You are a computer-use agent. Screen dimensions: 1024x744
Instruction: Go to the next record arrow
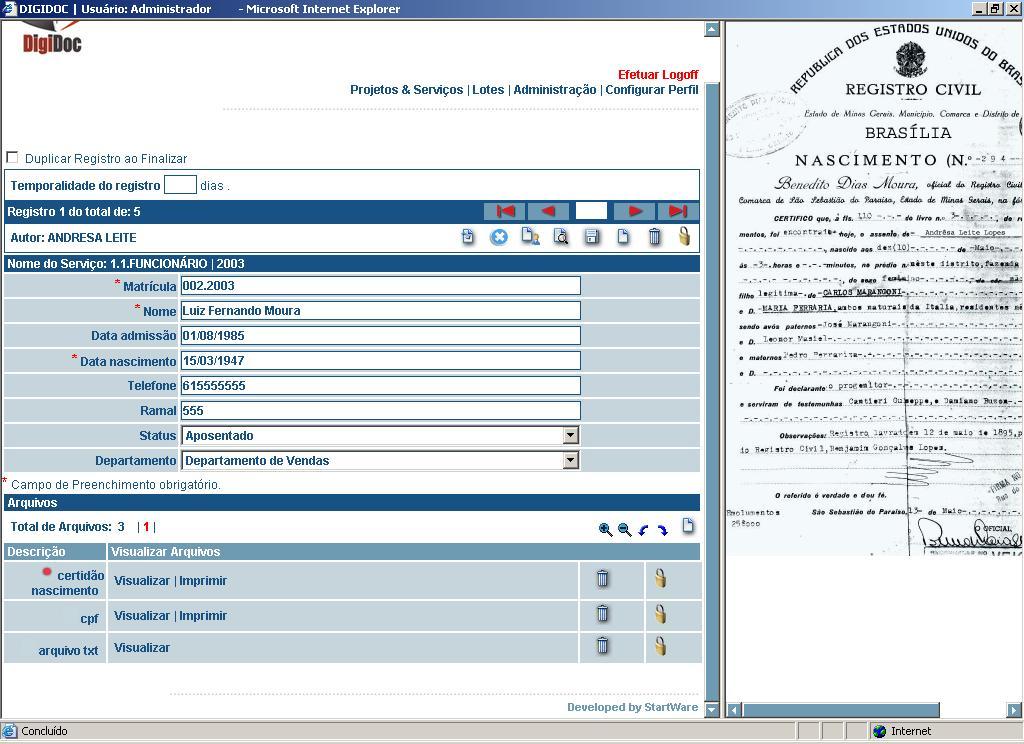click(634, 211)
